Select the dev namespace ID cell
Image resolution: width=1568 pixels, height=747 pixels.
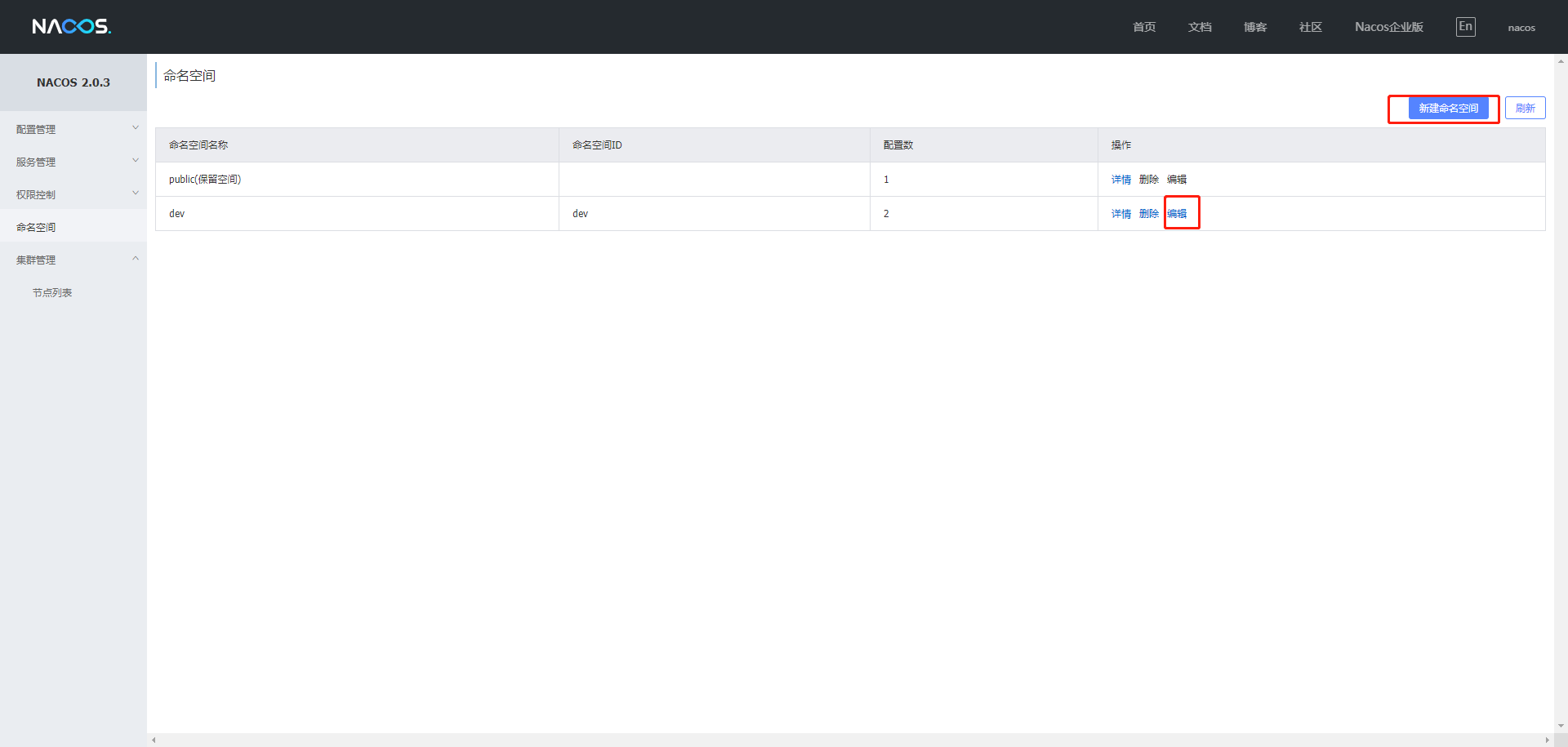(x=715, y=214)
